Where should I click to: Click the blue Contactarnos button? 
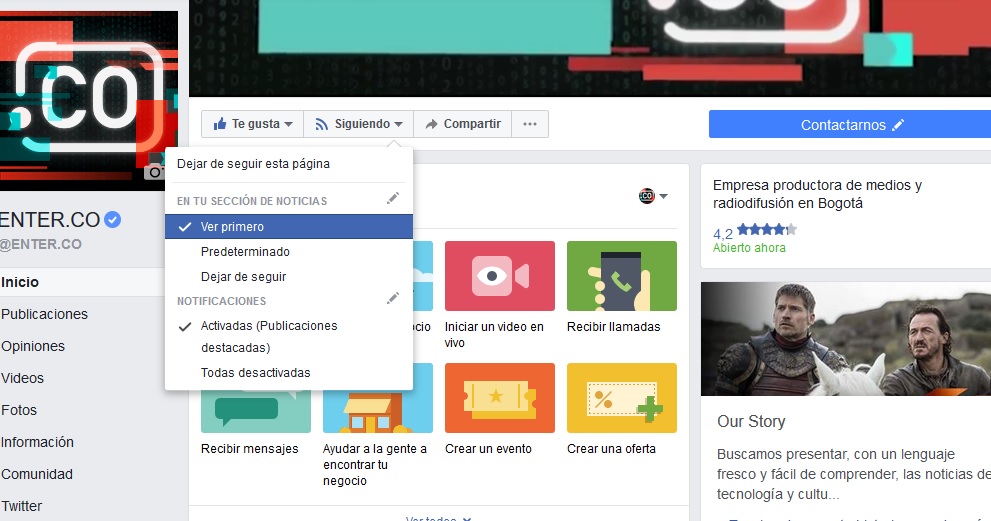click(849, 125)
